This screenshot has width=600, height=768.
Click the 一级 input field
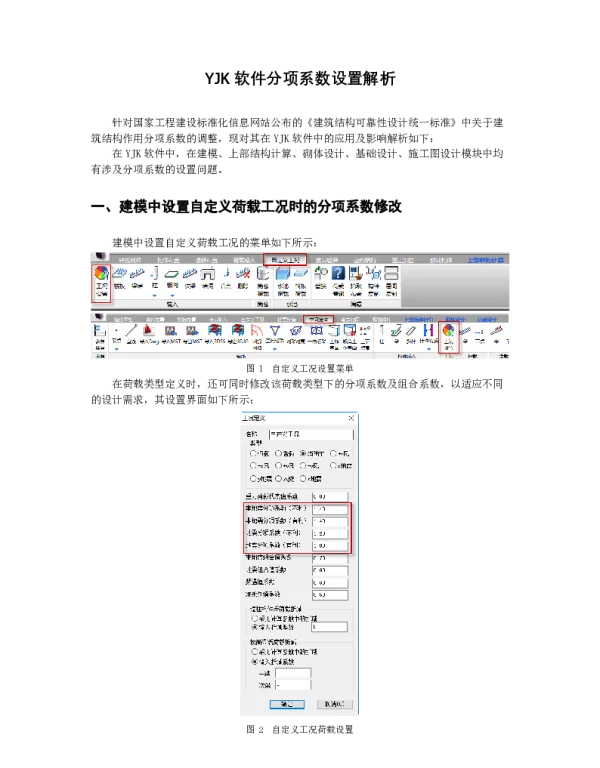[x=293, y=673]
